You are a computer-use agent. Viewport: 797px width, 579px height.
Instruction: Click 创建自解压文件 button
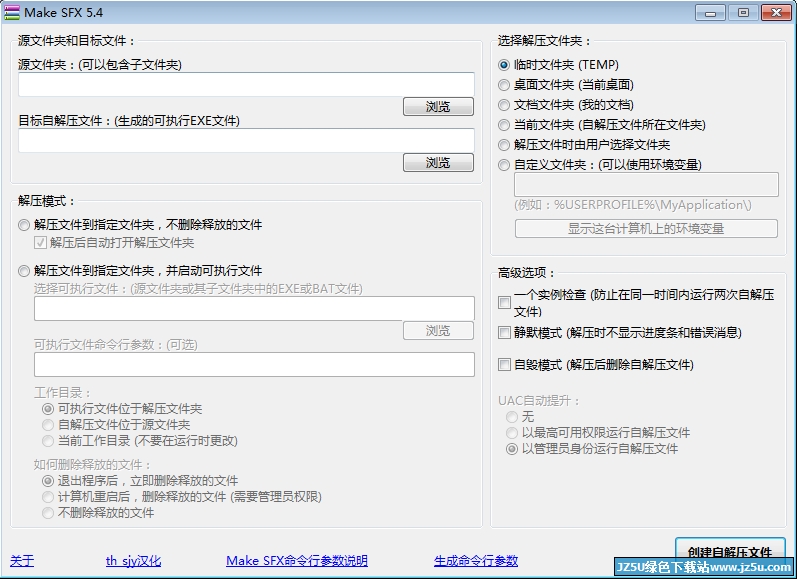point(730,552)
